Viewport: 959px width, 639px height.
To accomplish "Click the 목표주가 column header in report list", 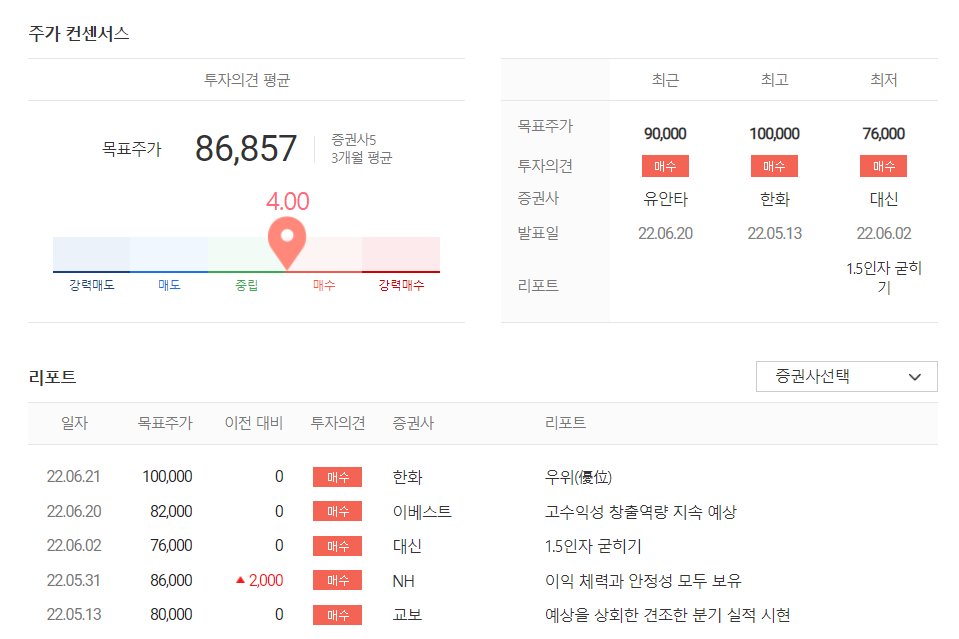I will point(165,423).
